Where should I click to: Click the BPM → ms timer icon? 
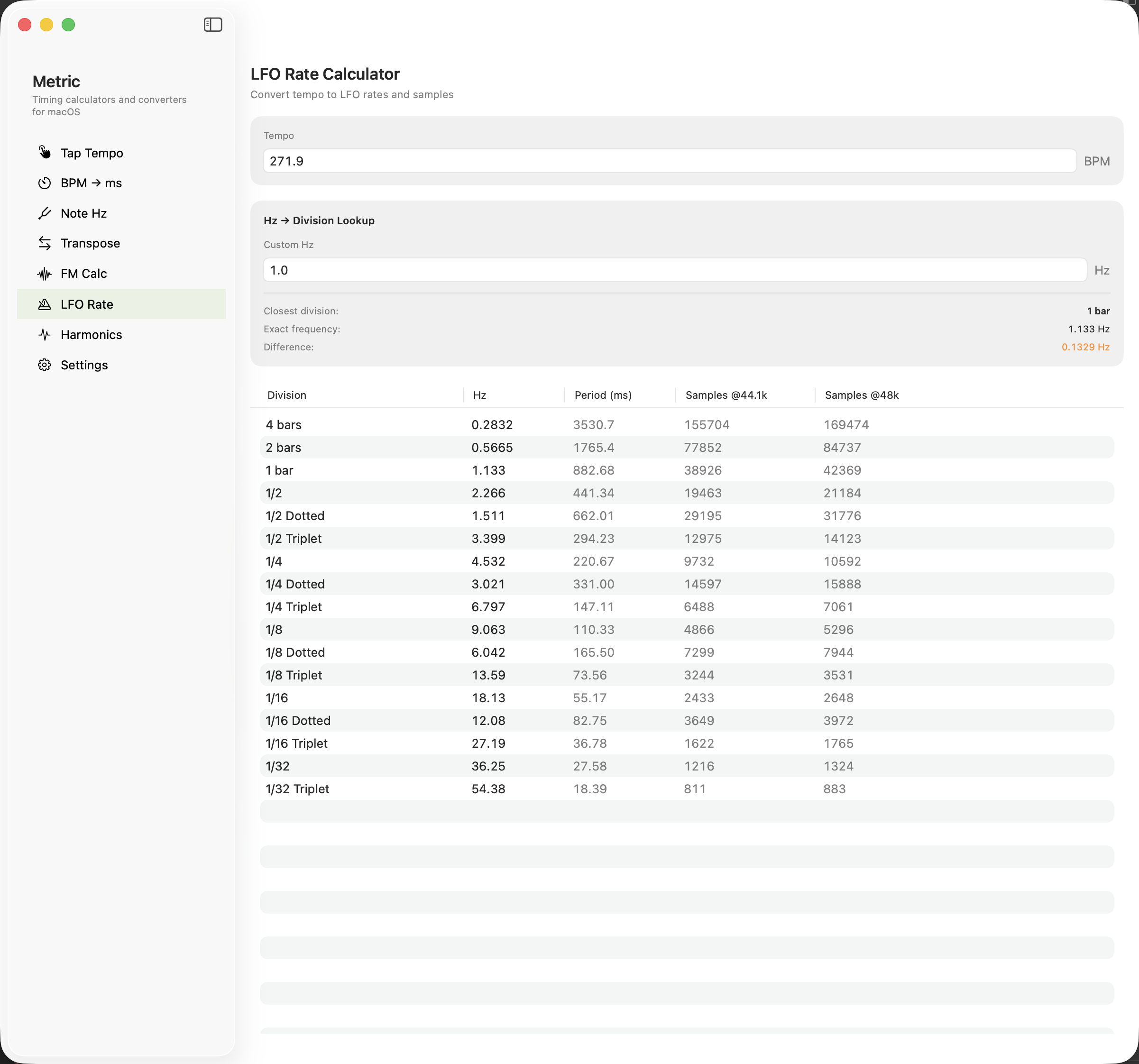[x=45, y=183]
